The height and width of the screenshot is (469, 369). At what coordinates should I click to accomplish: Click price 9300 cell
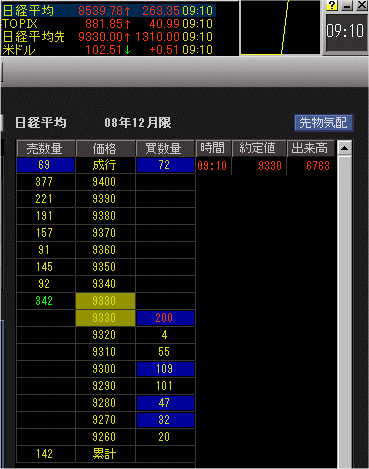[105, 369]
